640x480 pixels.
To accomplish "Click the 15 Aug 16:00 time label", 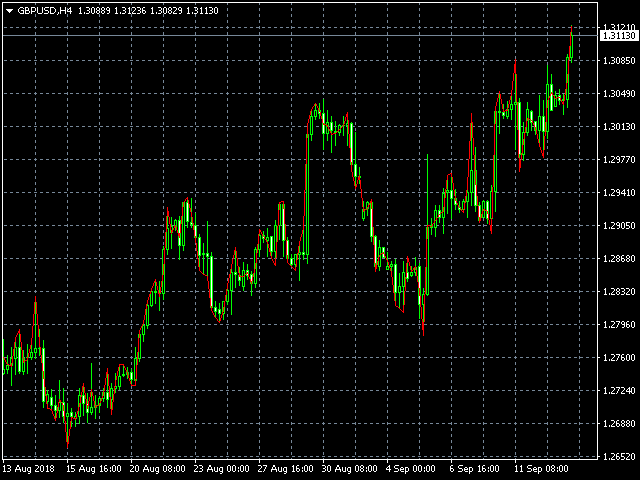I will [x=94, y=469].
